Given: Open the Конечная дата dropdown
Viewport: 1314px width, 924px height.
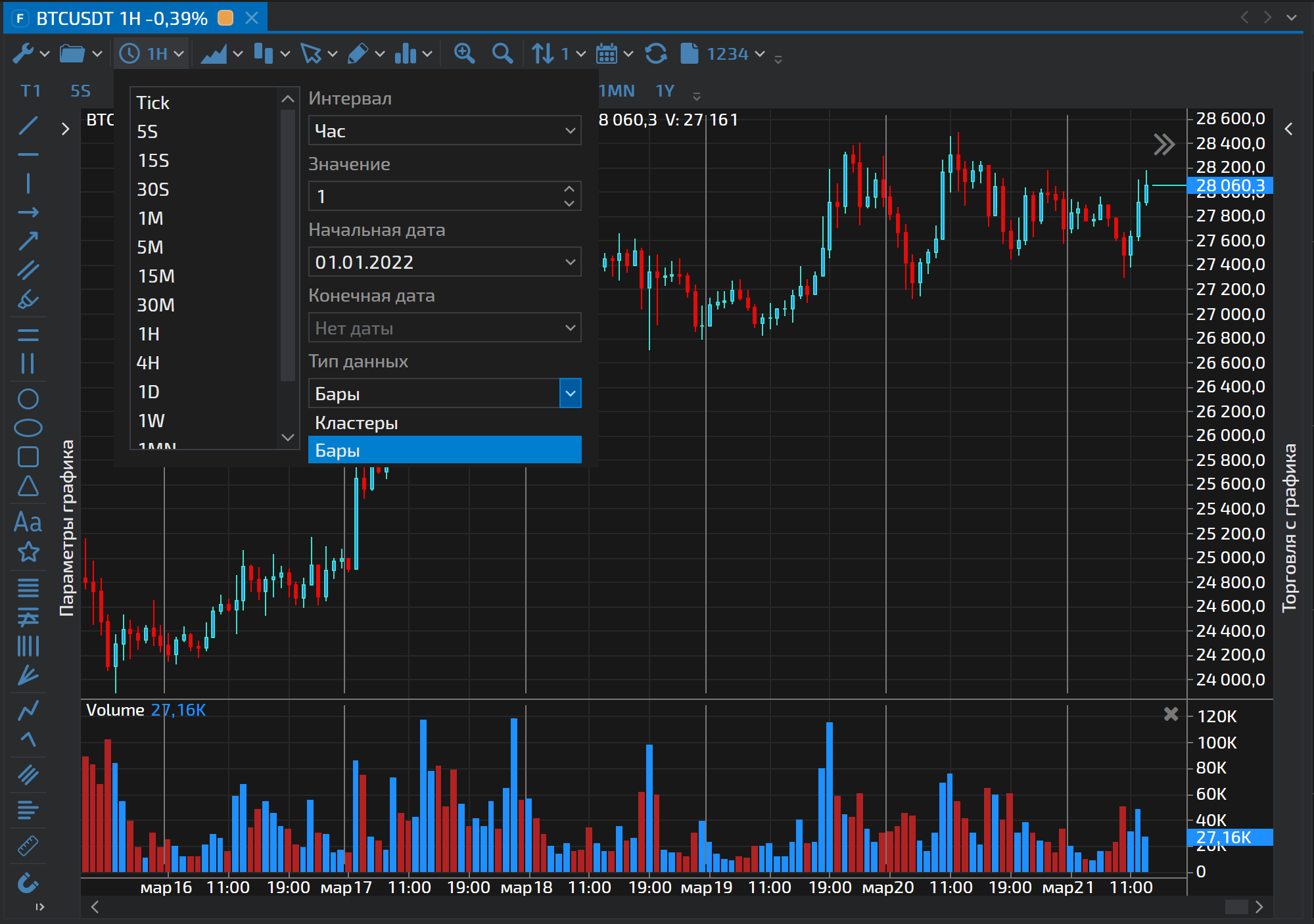Looking at the screenshot, I should 570,328.
